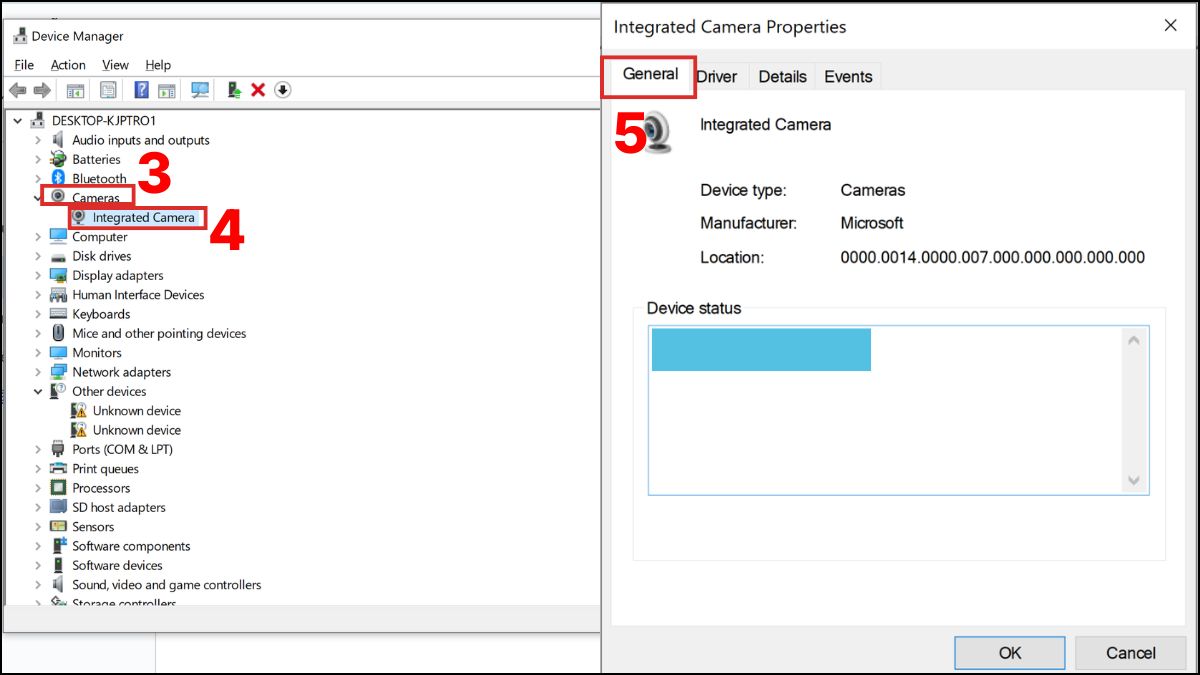Click the Batteries category icon
Screen dimensions: 1200x675
click(x=58, y=159)
